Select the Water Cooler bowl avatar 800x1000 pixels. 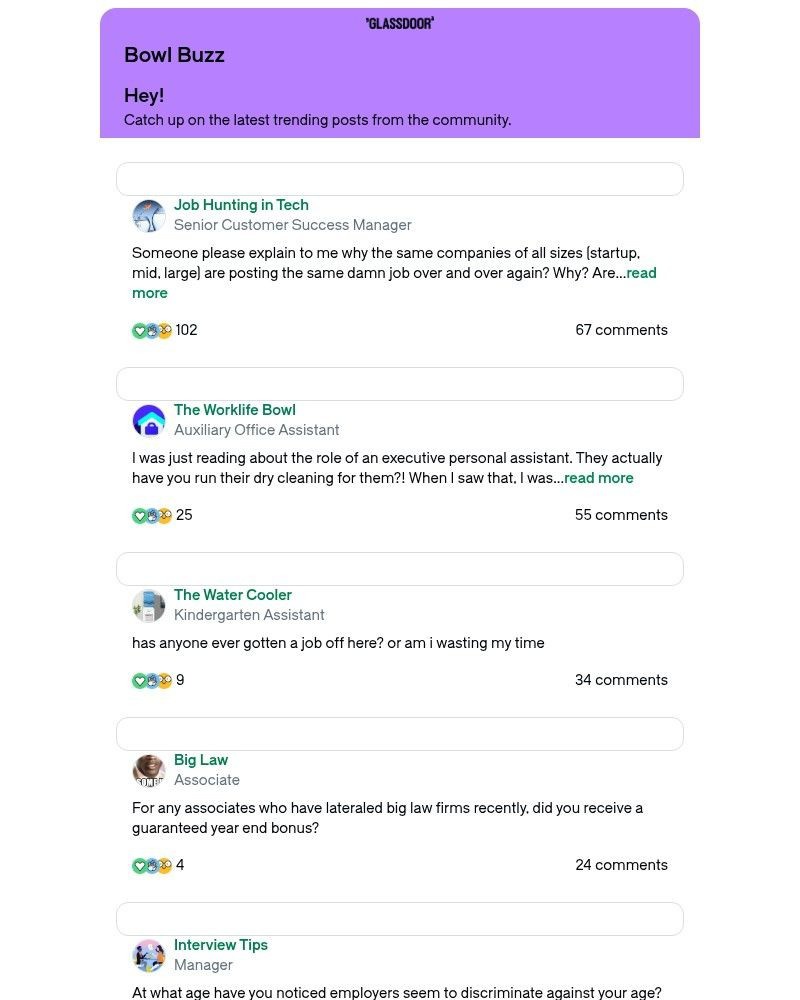pos(149,605)
